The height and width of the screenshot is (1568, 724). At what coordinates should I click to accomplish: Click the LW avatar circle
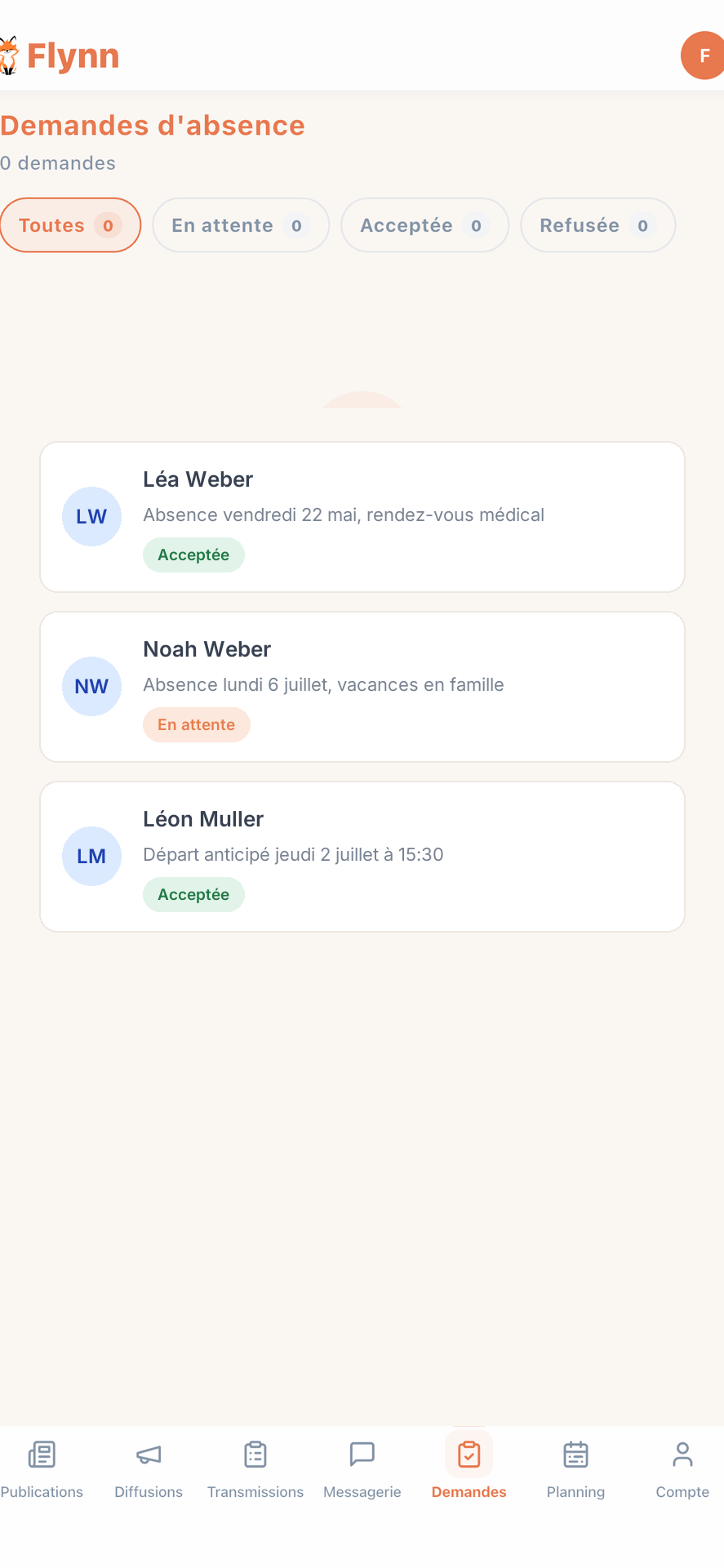pyautogui.click(x=91, y=517)
